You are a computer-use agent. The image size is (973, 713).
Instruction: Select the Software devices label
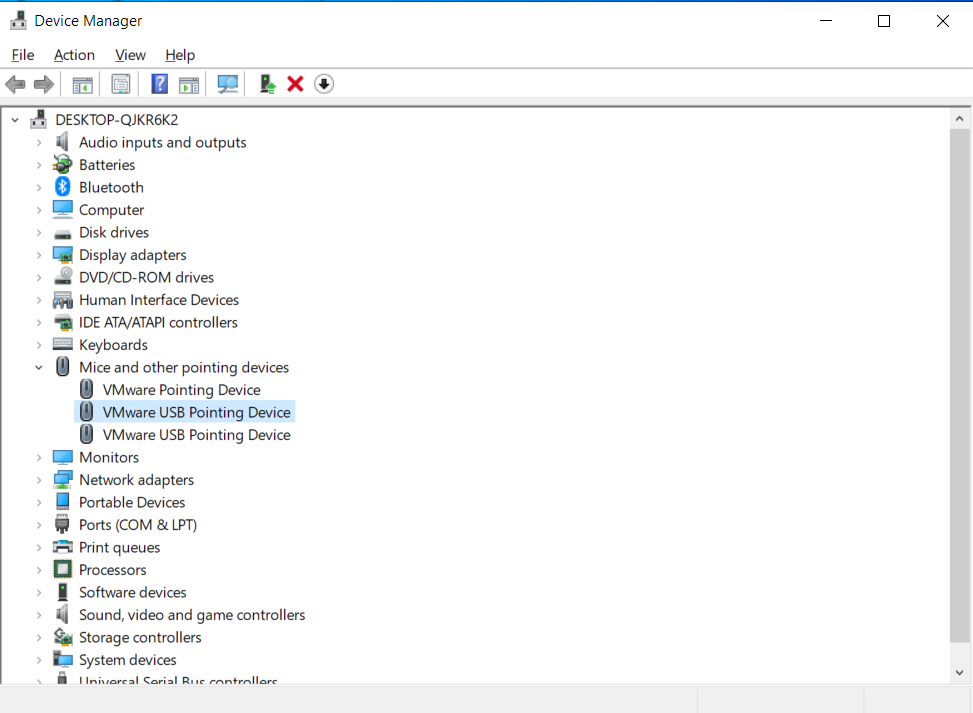pyautogui.click(x=132, y=592)
